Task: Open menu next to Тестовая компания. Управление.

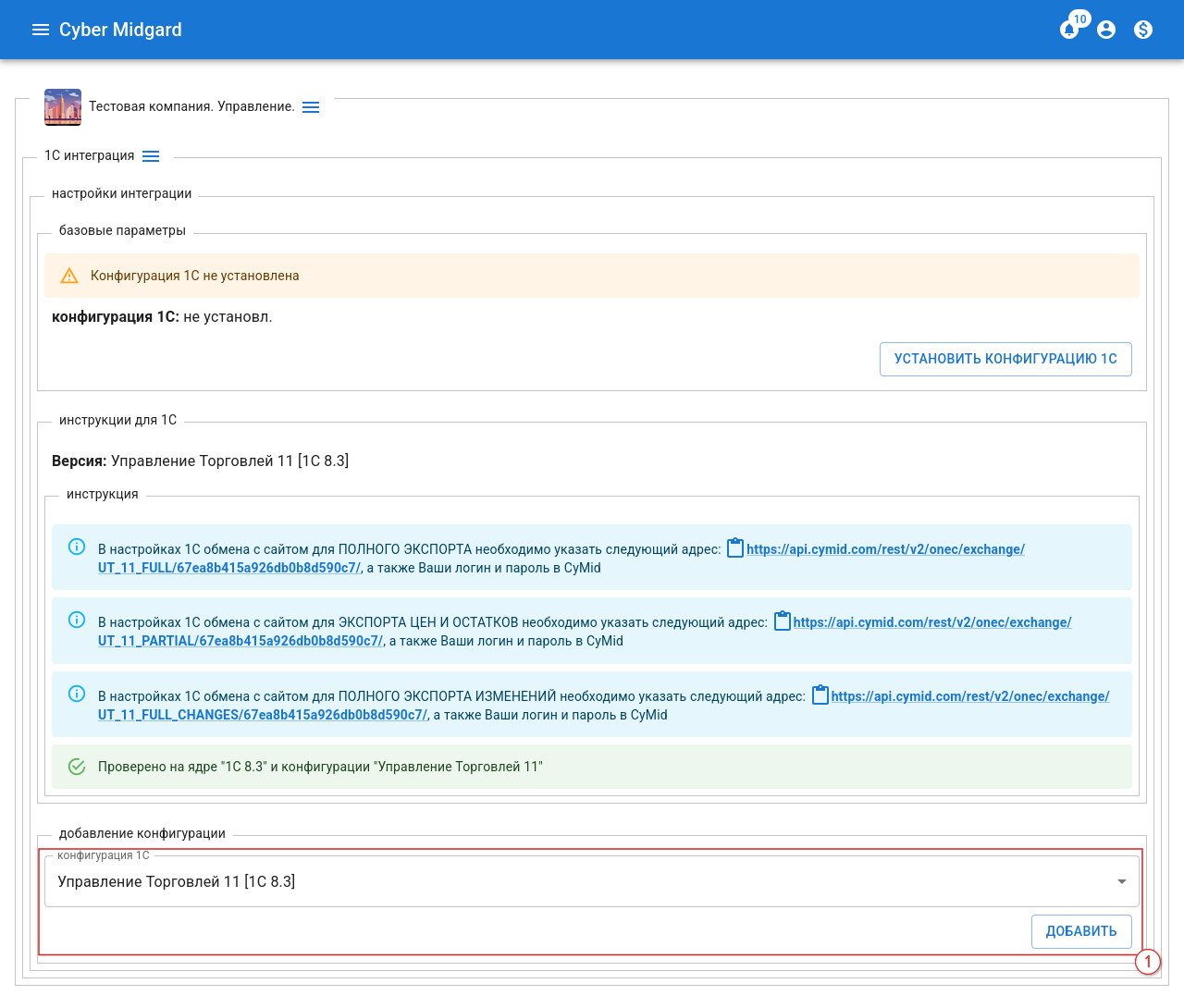Action: click(311, 107)
